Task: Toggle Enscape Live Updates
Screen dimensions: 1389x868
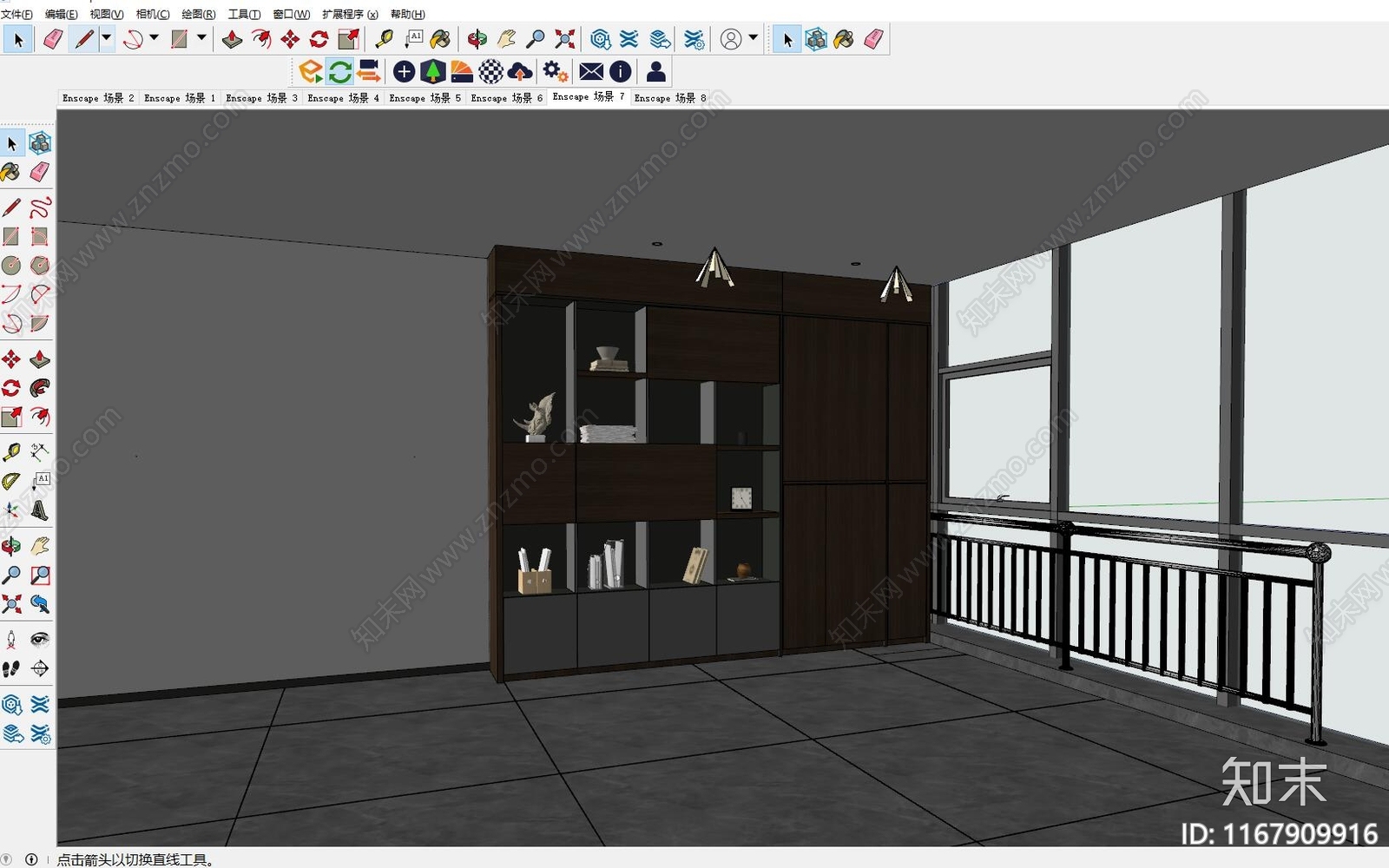Action: [339, 71]
